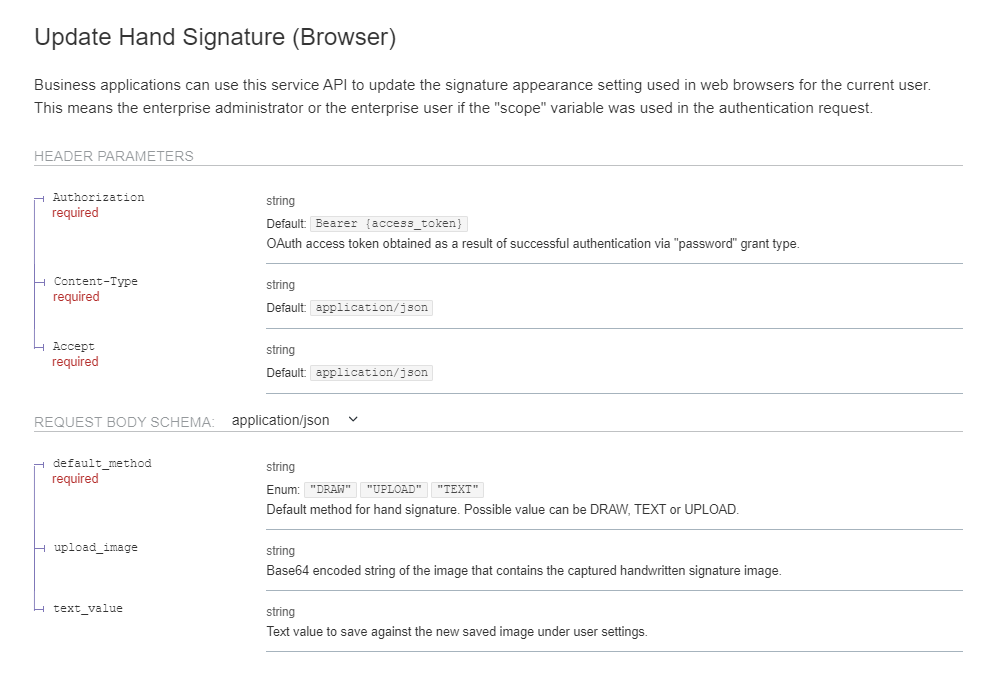Image resolution: width=990 pixels, height=691 pixels.
Task: Click the REQUEST BODY SCHEMA label
Action: coord(124,422)
